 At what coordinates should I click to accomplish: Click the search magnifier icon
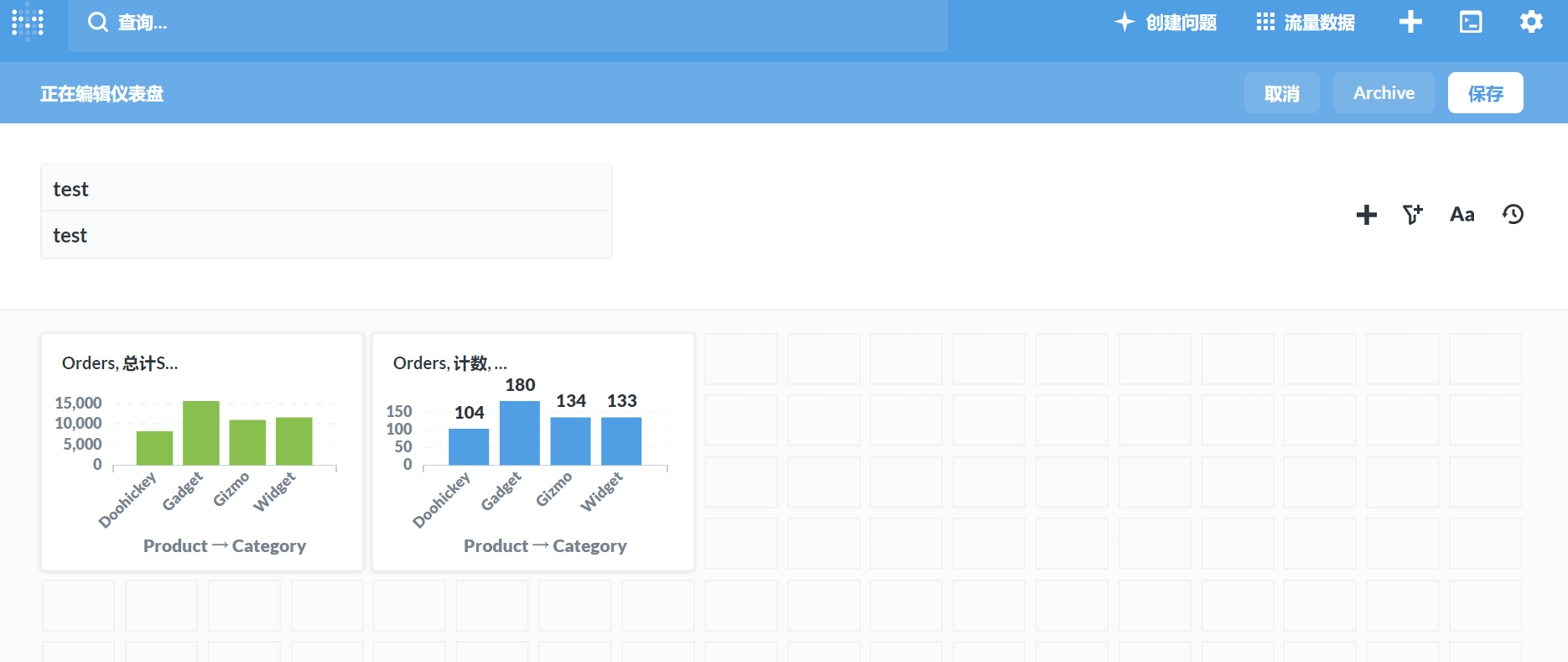click(x=98, y=22)
